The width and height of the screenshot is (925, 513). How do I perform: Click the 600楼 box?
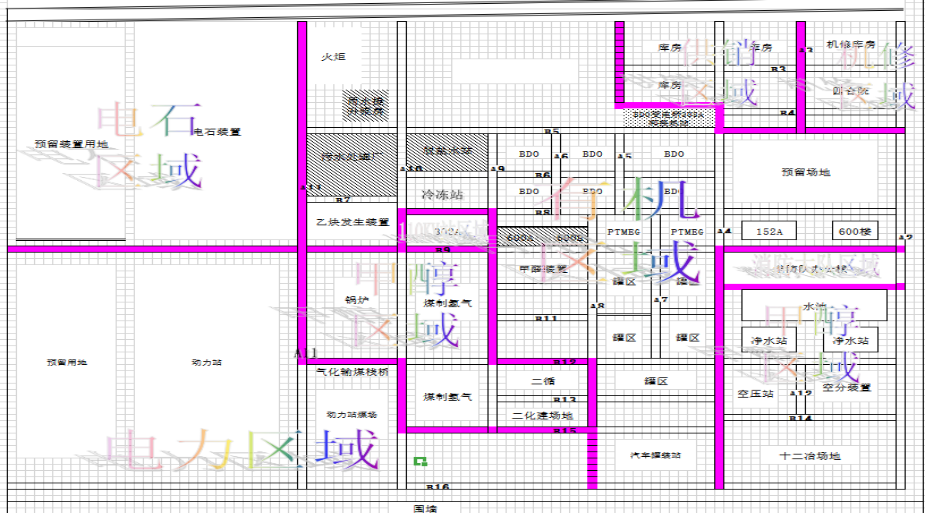855,231
